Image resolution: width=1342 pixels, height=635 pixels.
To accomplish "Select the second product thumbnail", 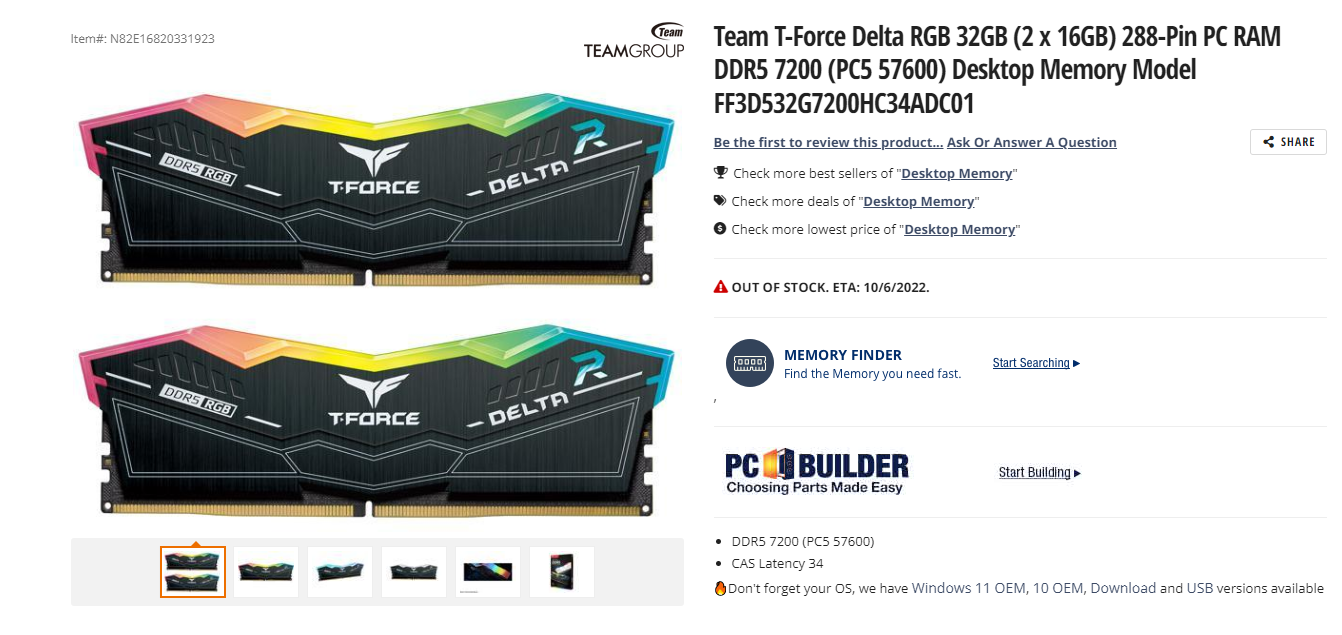I will [x=267, y=572].
